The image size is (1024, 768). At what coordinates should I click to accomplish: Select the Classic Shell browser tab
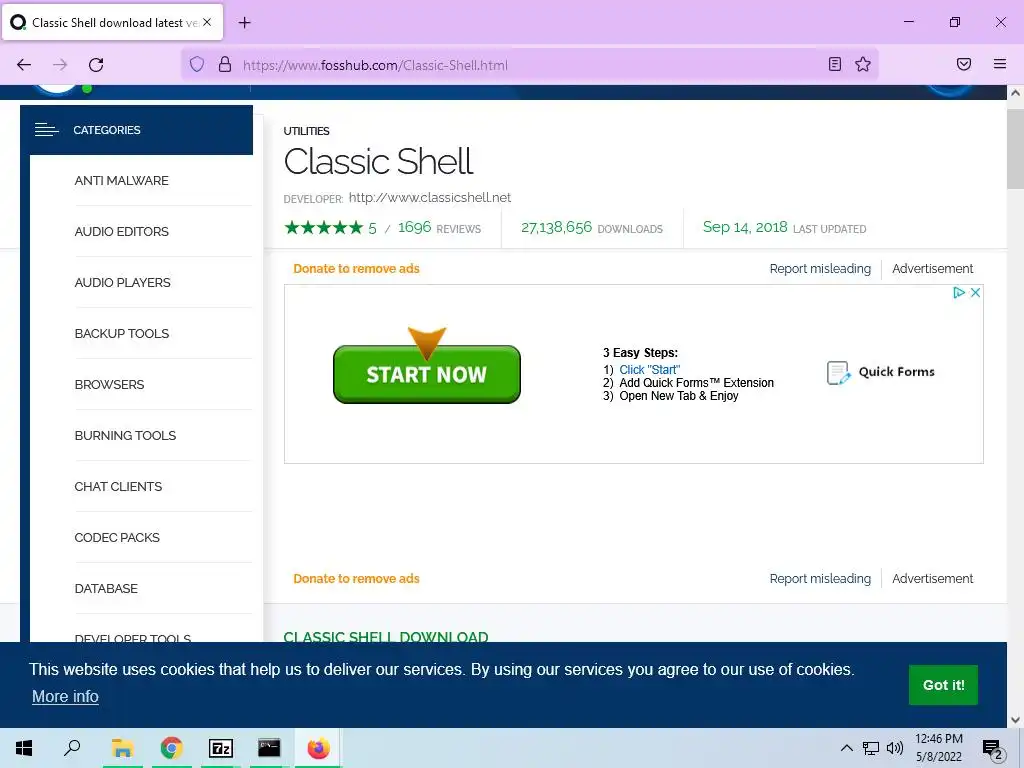pos(112,22)
